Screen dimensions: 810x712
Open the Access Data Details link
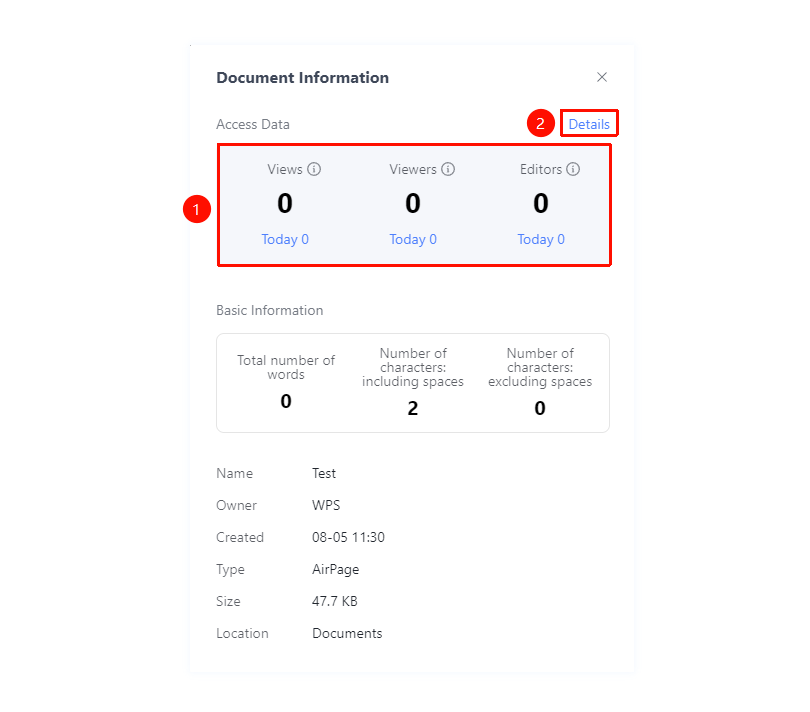589,124
